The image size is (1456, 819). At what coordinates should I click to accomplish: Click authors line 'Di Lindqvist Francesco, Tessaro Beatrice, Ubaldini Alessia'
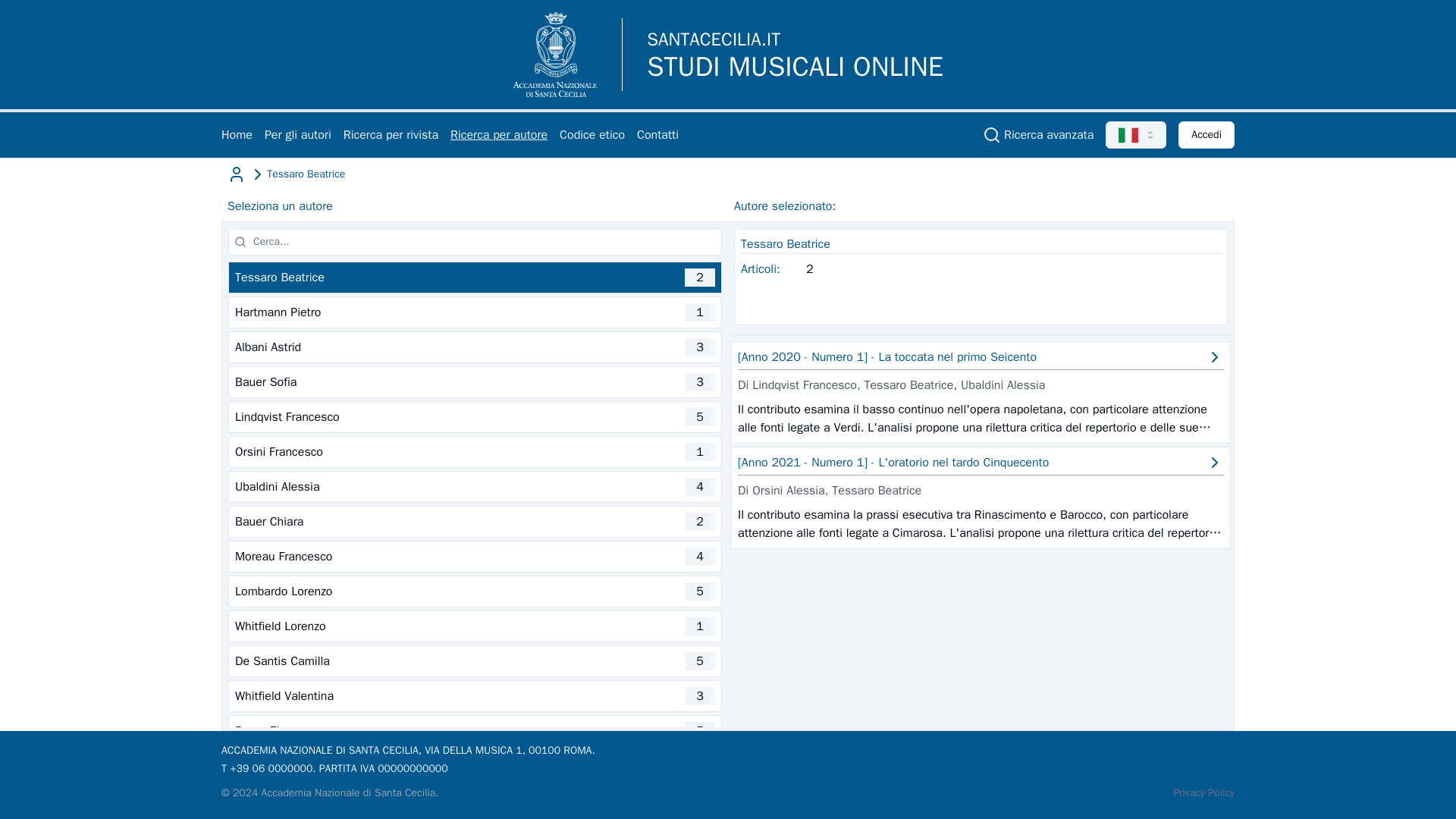point(891,385)
